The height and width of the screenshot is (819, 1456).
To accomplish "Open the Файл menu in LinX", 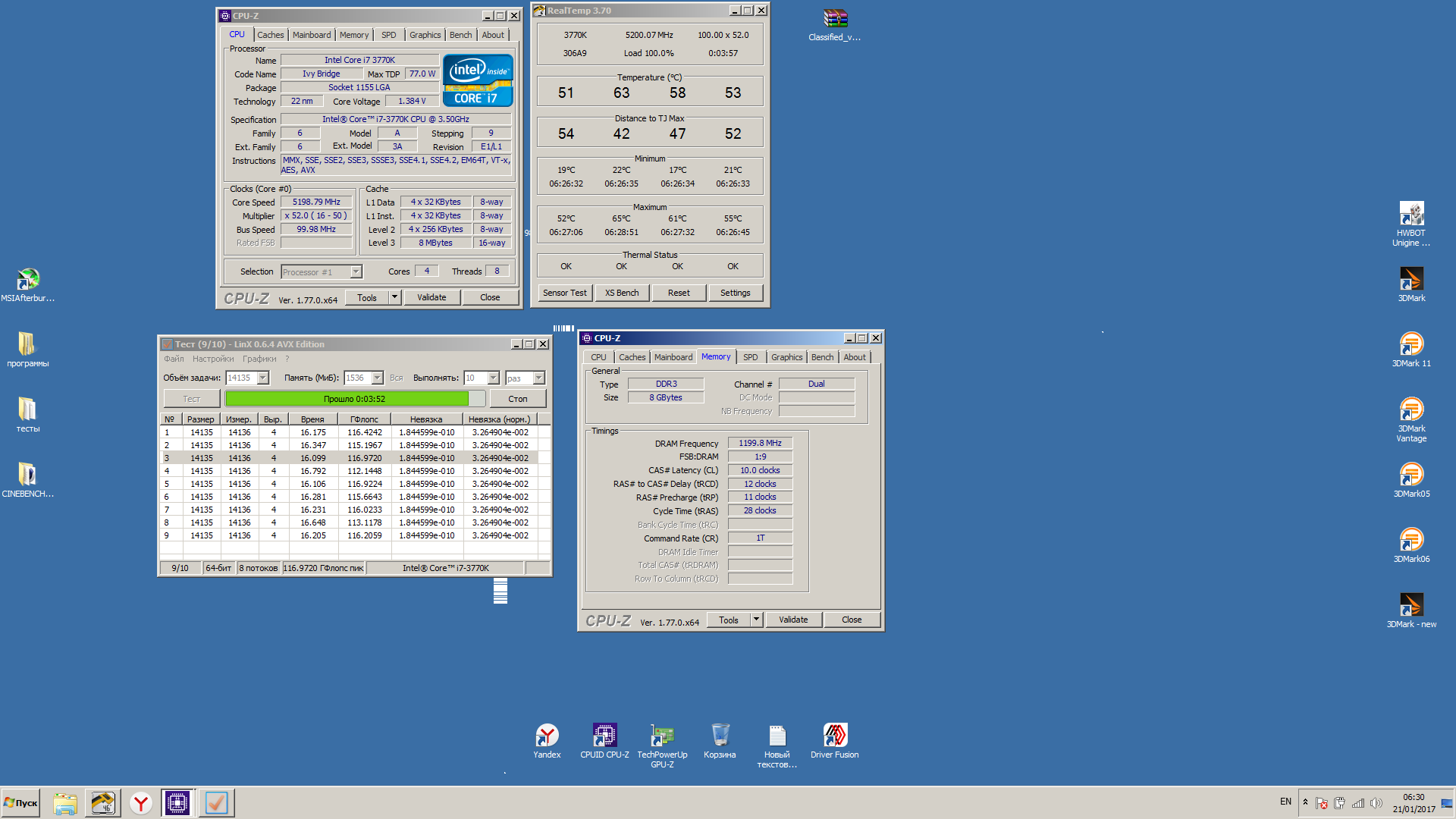I will (x=174, y=359).
